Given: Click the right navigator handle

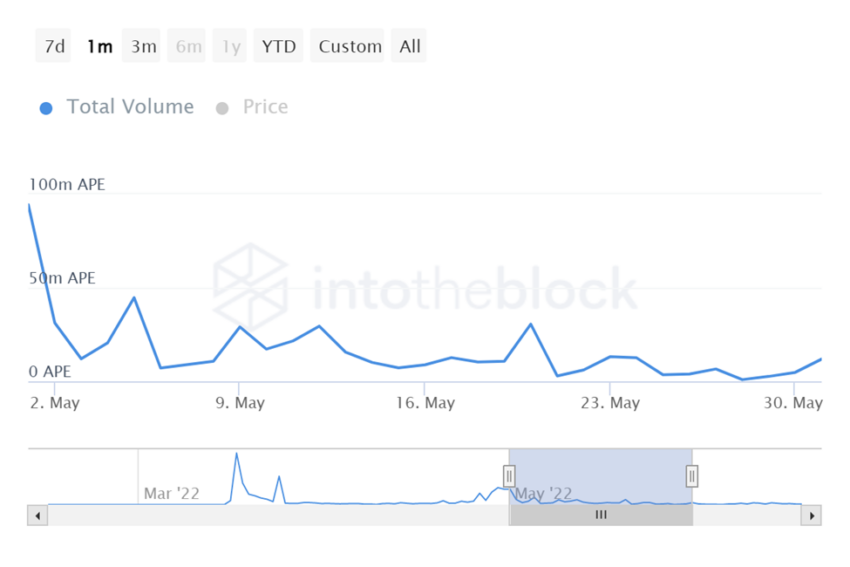Looking at the screenshot, I should pos(691,475).
